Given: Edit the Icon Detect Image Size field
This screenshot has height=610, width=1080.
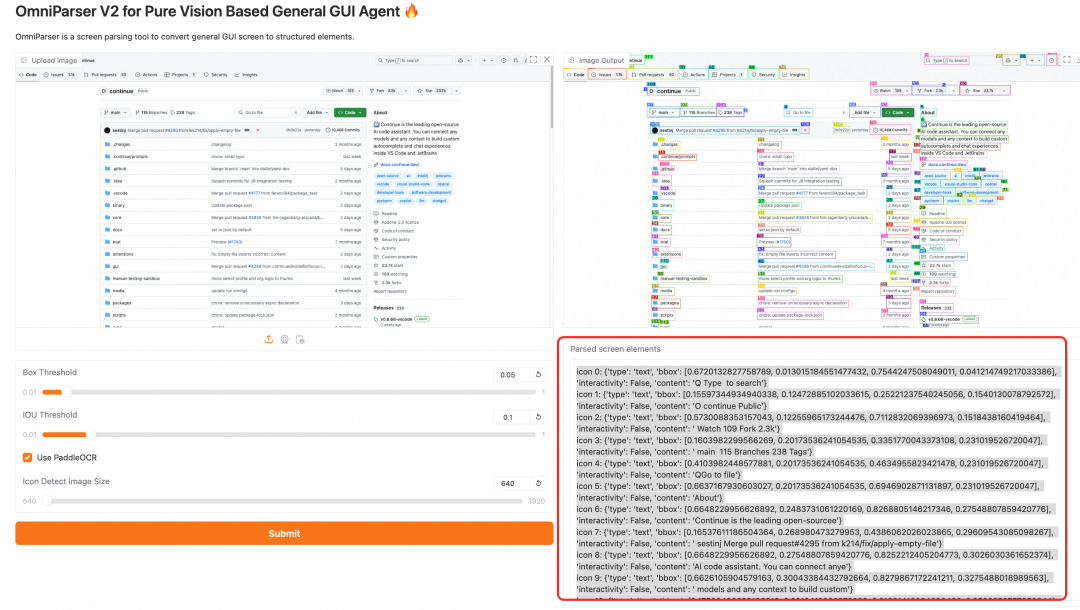Looking at the screenshot, I should pos(511,483).
